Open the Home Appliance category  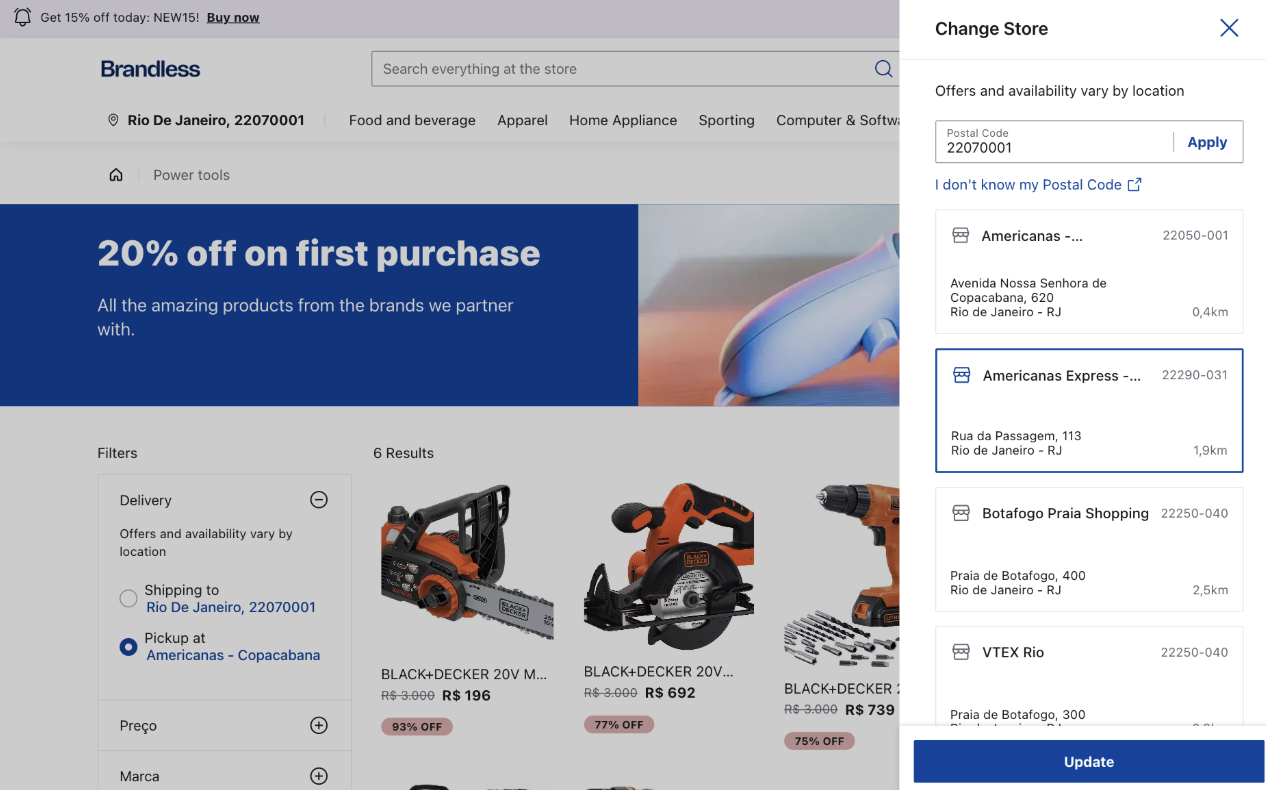point(623,120)
